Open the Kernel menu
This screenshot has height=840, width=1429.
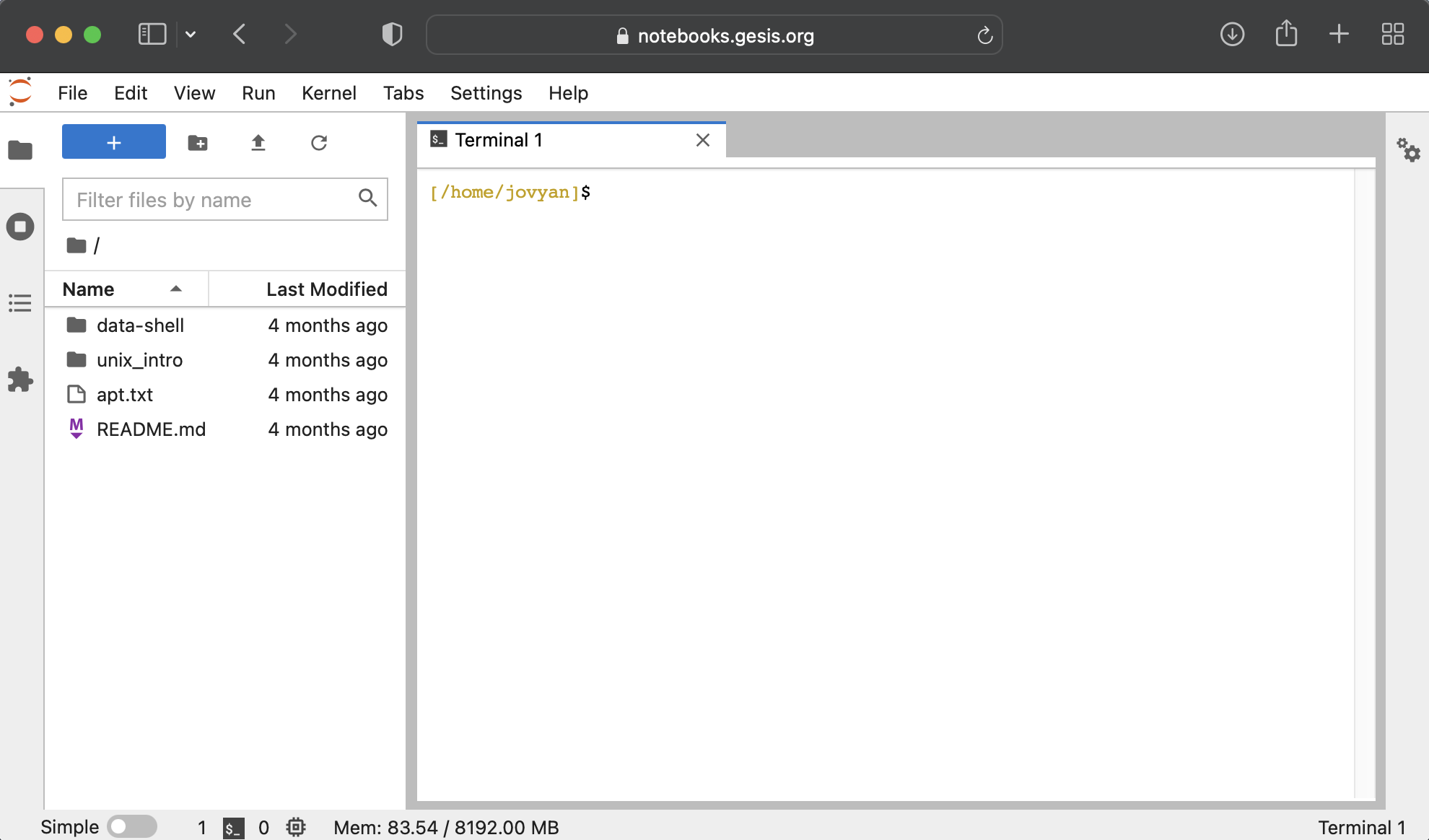click(x=328, y=93)
